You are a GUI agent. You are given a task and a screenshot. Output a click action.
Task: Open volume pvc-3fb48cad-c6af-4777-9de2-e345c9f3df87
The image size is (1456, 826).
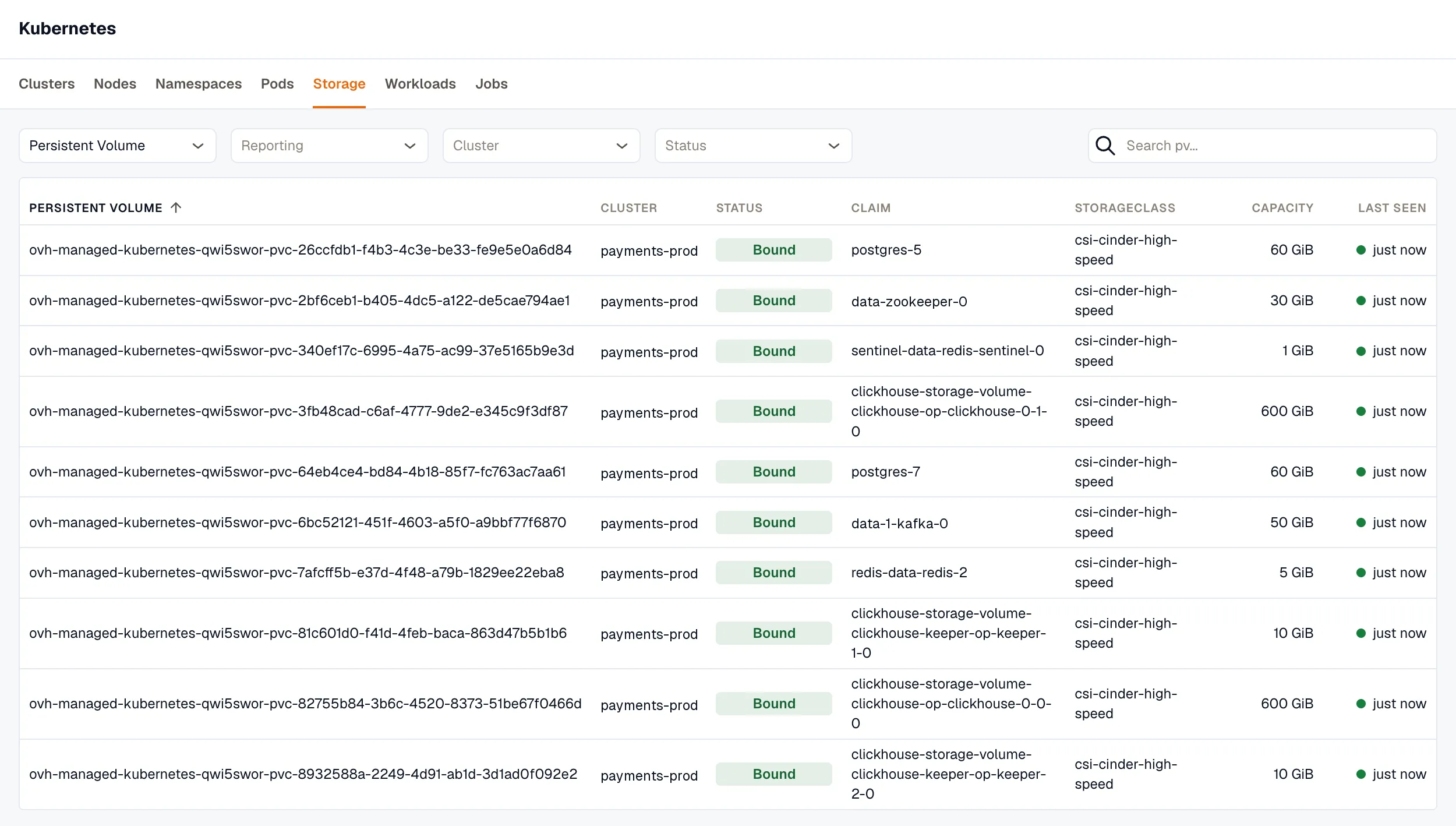click(298, 411)
